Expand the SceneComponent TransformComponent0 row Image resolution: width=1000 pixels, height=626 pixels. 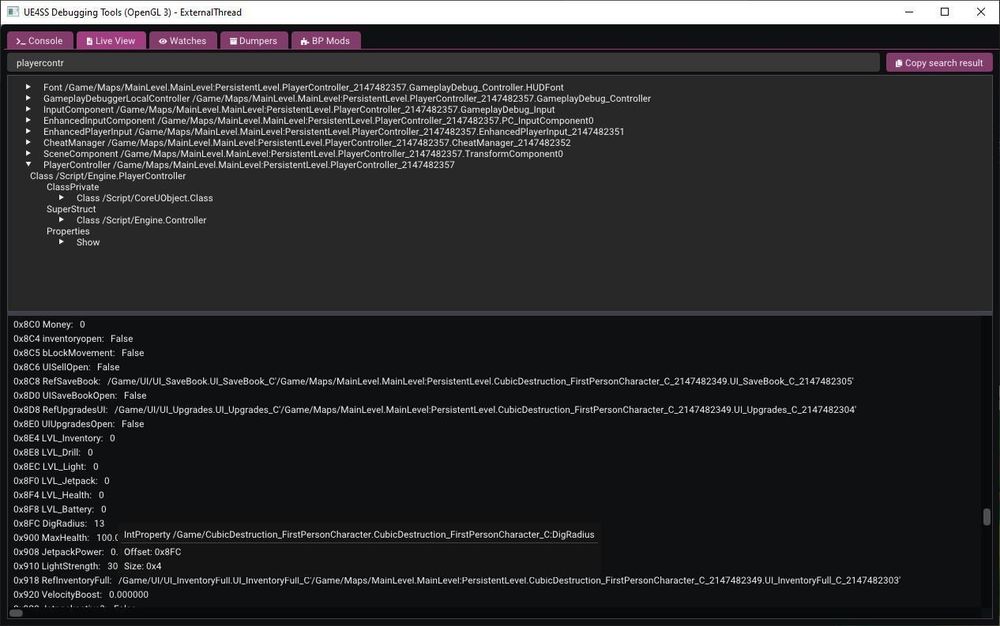coord(28,154)
